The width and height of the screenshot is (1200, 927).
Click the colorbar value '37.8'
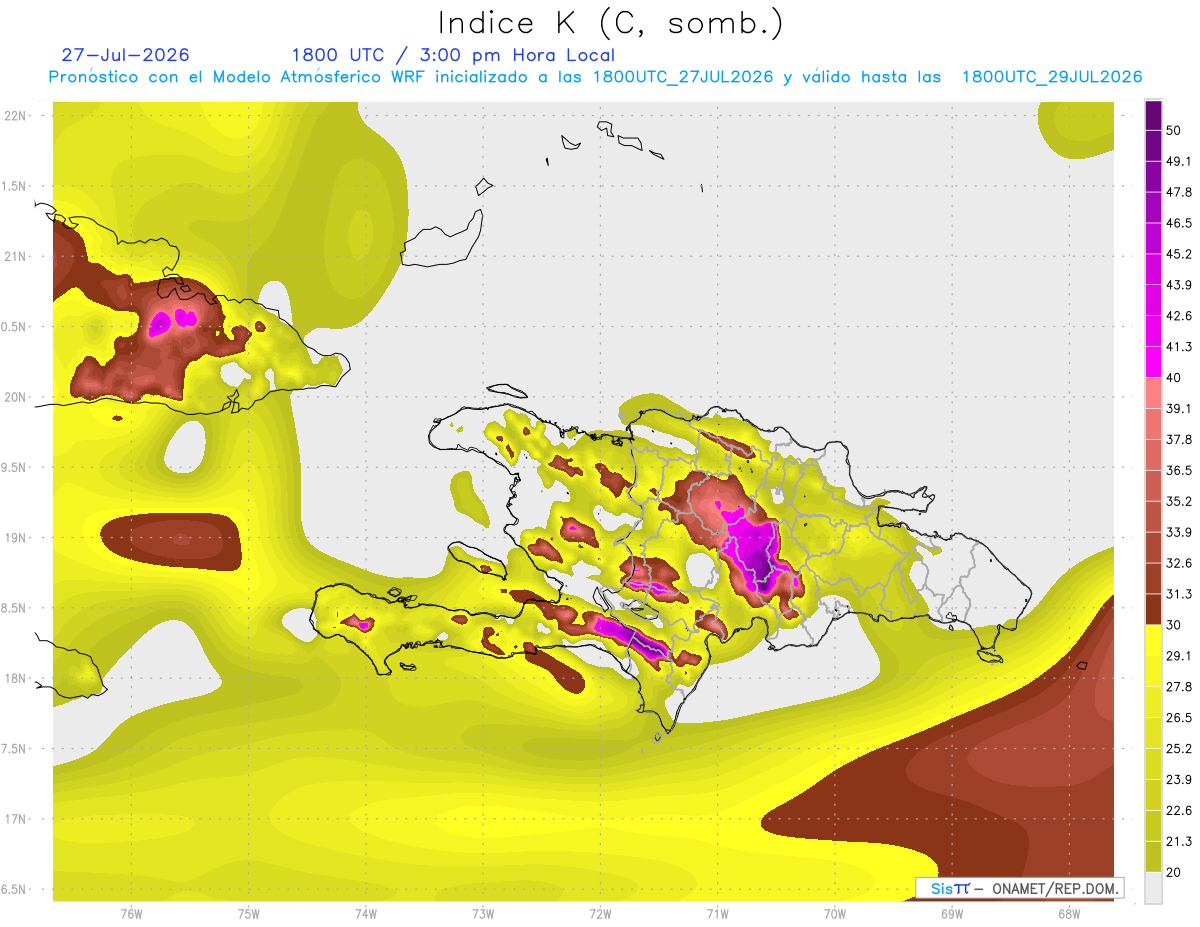click(x=1179, y=440)
